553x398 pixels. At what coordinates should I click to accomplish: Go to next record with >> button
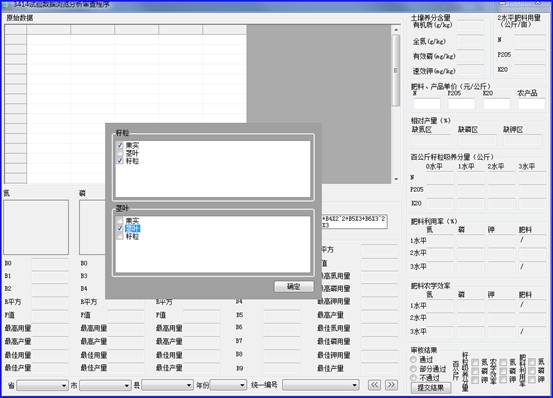point(391,385)
